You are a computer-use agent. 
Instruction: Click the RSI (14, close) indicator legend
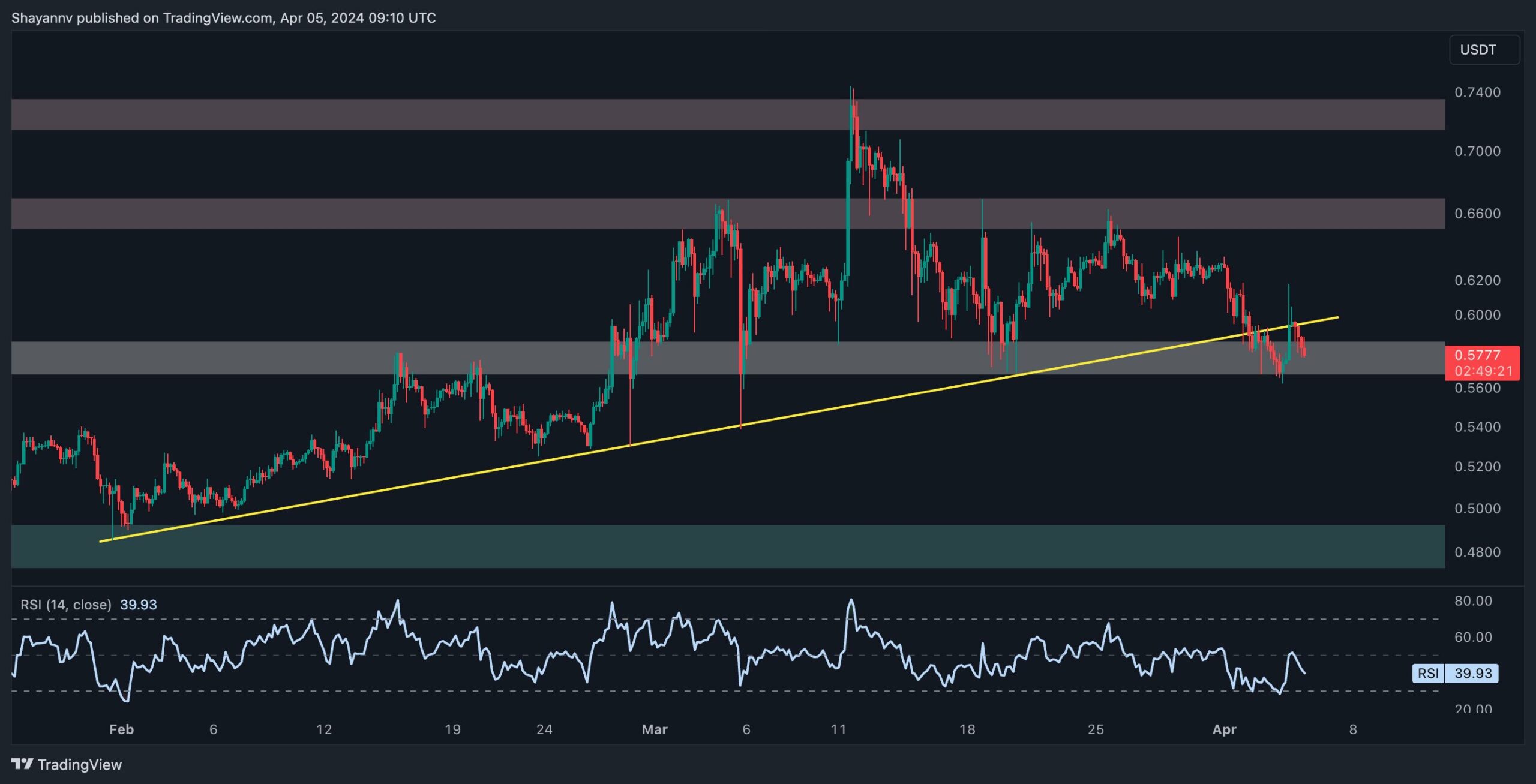pyautogui.click(x=89, y=605)
